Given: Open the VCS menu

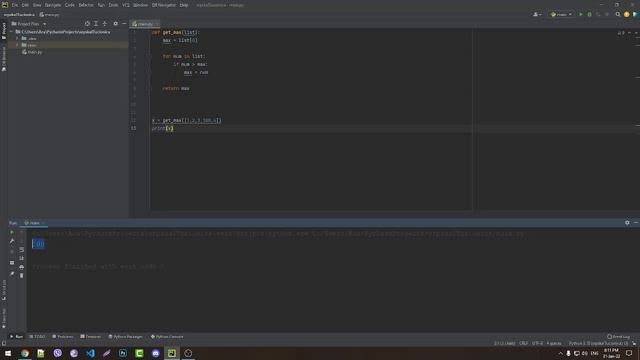Looking at the screenshot, I should coord(126,5).
